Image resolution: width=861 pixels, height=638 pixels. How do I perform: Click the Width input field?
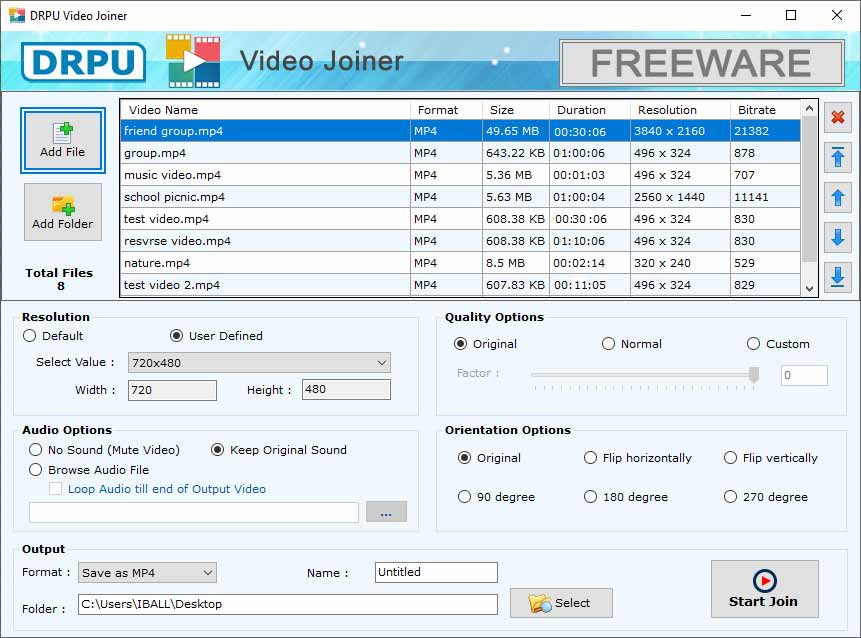click(x=172, y=390)
